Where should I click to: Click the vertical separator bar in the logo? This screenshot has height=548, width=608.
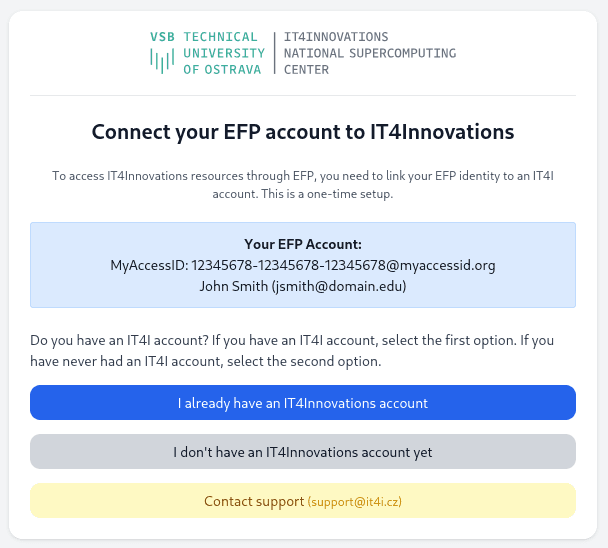tap(275, 53)
